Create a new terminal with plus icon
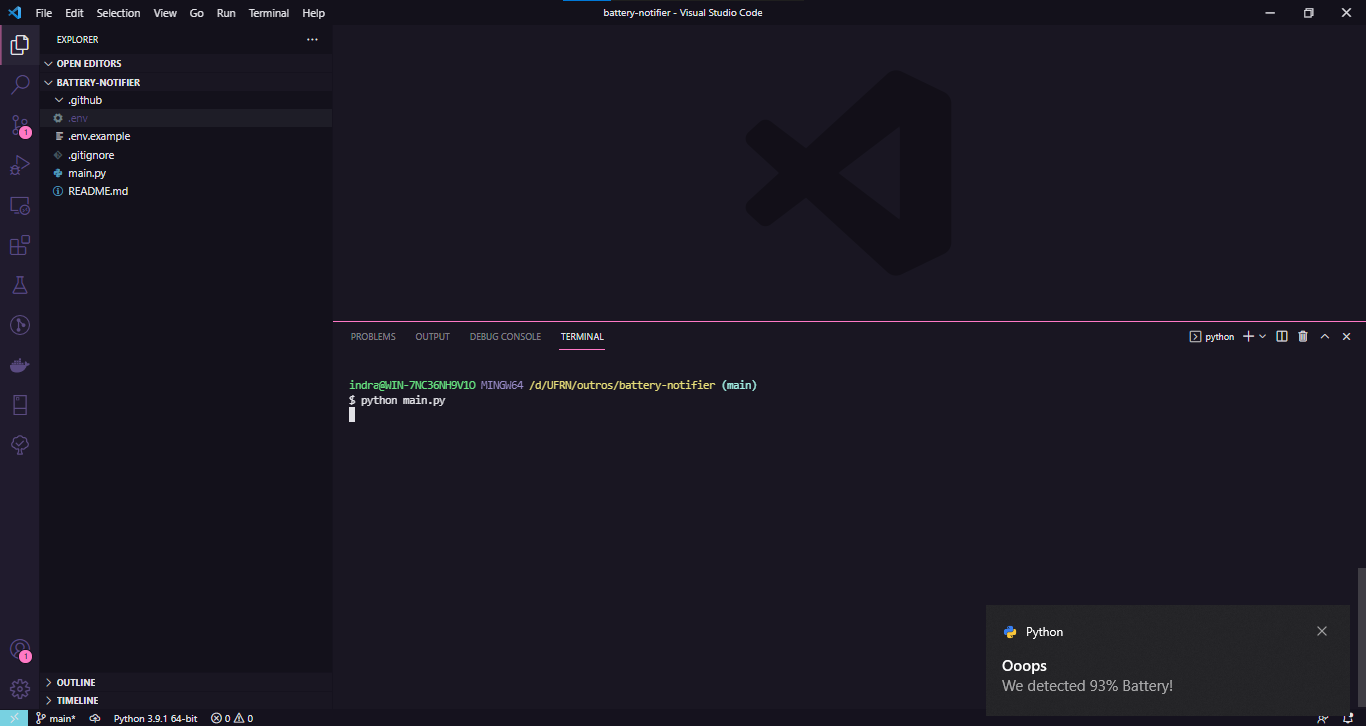This screenshot has height=726, width=1366. tap(1248, 337)
